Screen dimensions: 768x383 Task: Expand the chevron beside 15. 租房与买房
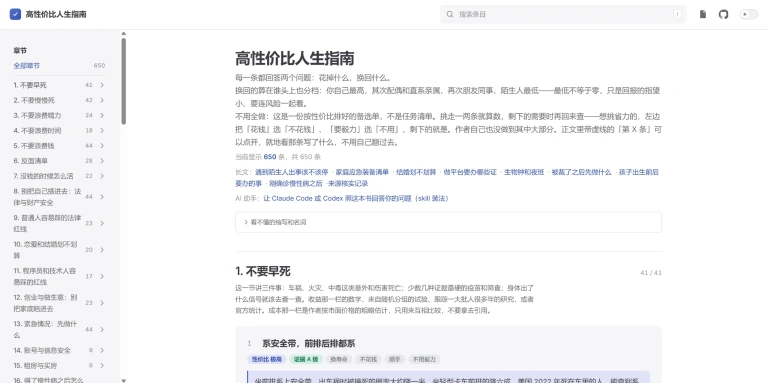pos(102,365)
